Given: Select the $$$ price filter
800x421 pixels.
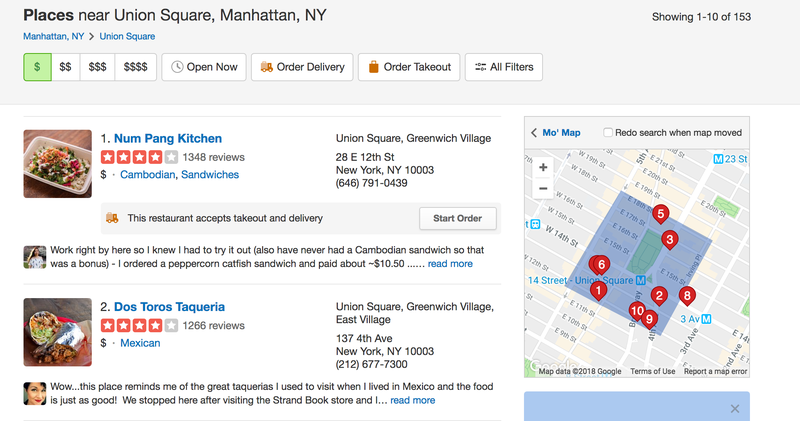Looking at the screenshot, I should pyautogui.click(x=97, y=67).
